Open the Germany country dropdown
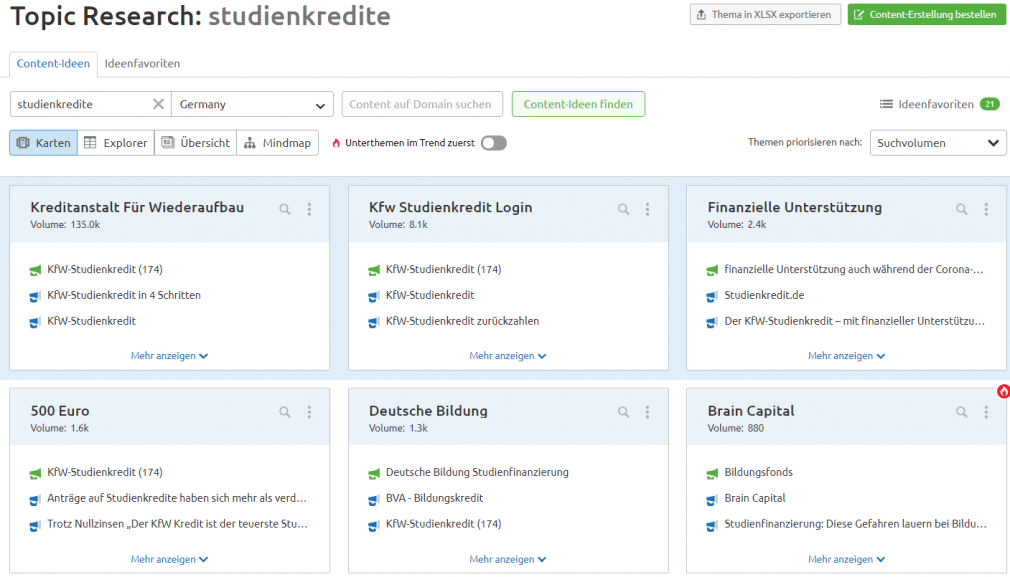This screenshot has height=577, width=1010. [x=252, y=104]
